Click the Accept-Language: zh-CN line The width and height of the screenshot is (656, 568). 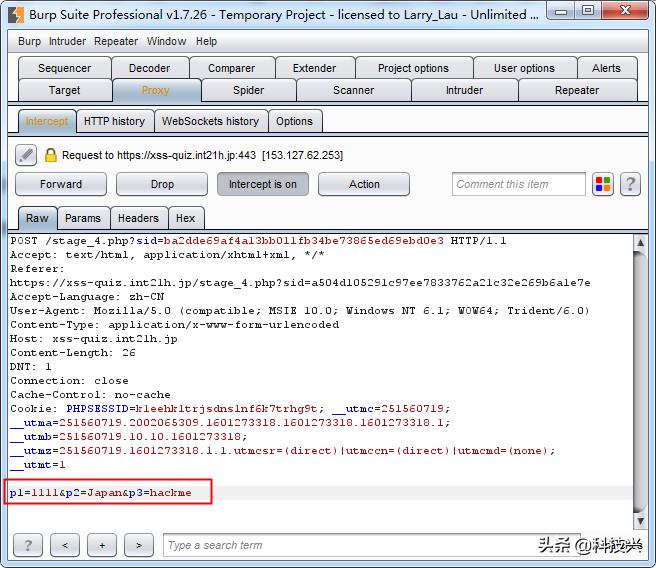tap(87, 297)
